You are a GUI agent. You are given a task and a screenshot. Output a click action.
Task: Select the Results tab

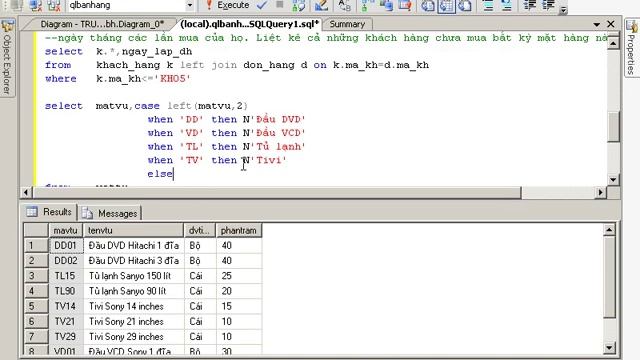(x=49, y=212)
